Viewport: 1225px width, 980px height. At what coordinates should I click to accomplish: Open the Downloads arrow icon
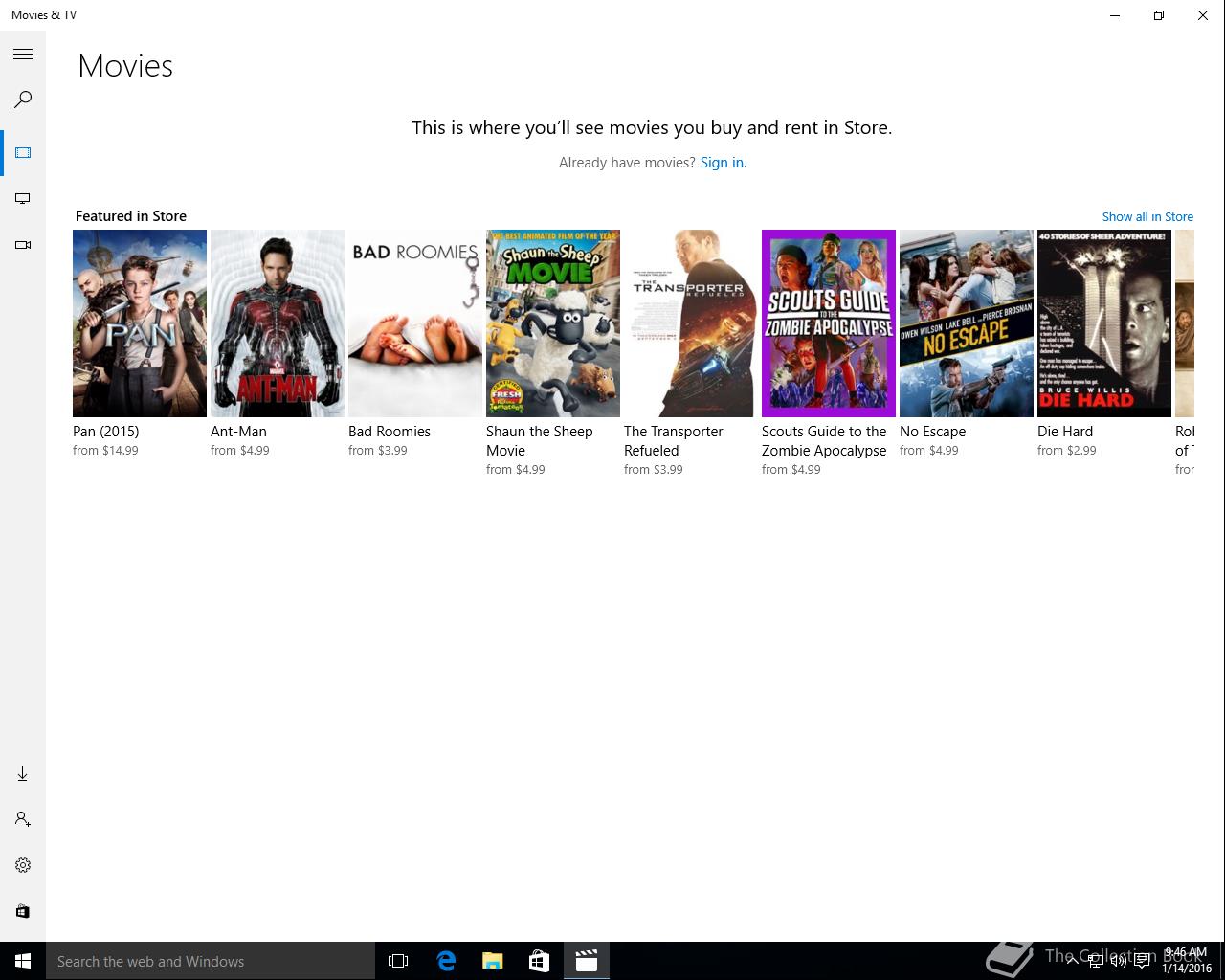[x=23, y=773]
